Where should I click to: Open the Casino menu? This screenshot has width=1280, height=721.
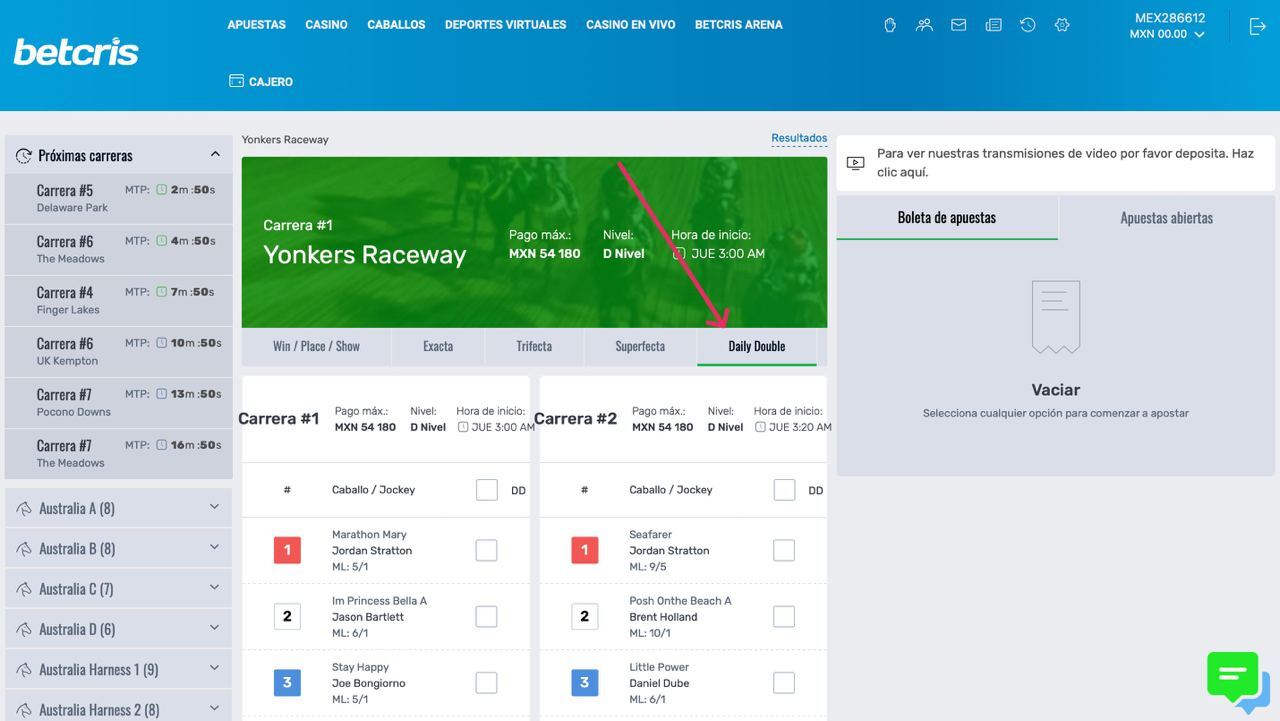327,25
